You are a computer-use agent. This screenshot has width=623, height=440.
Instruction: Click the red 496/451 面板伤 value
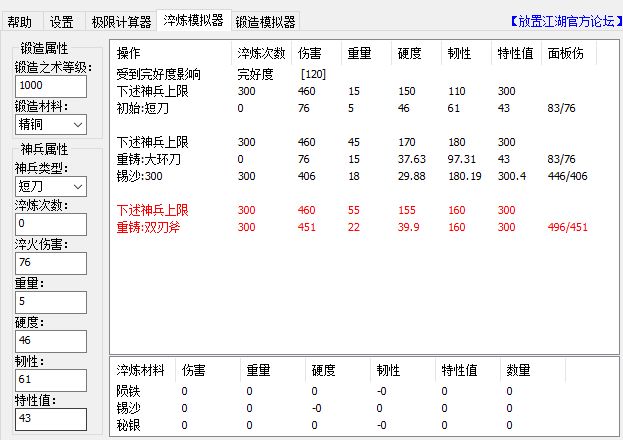coord(567,227)
